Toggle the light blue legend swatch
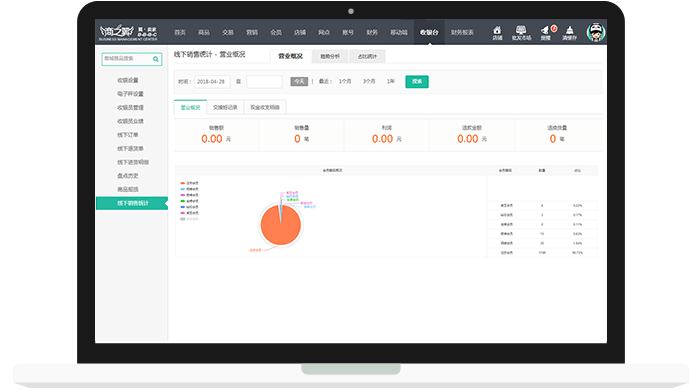Screen dimensions: 700x390 click(x=183, y=189)
